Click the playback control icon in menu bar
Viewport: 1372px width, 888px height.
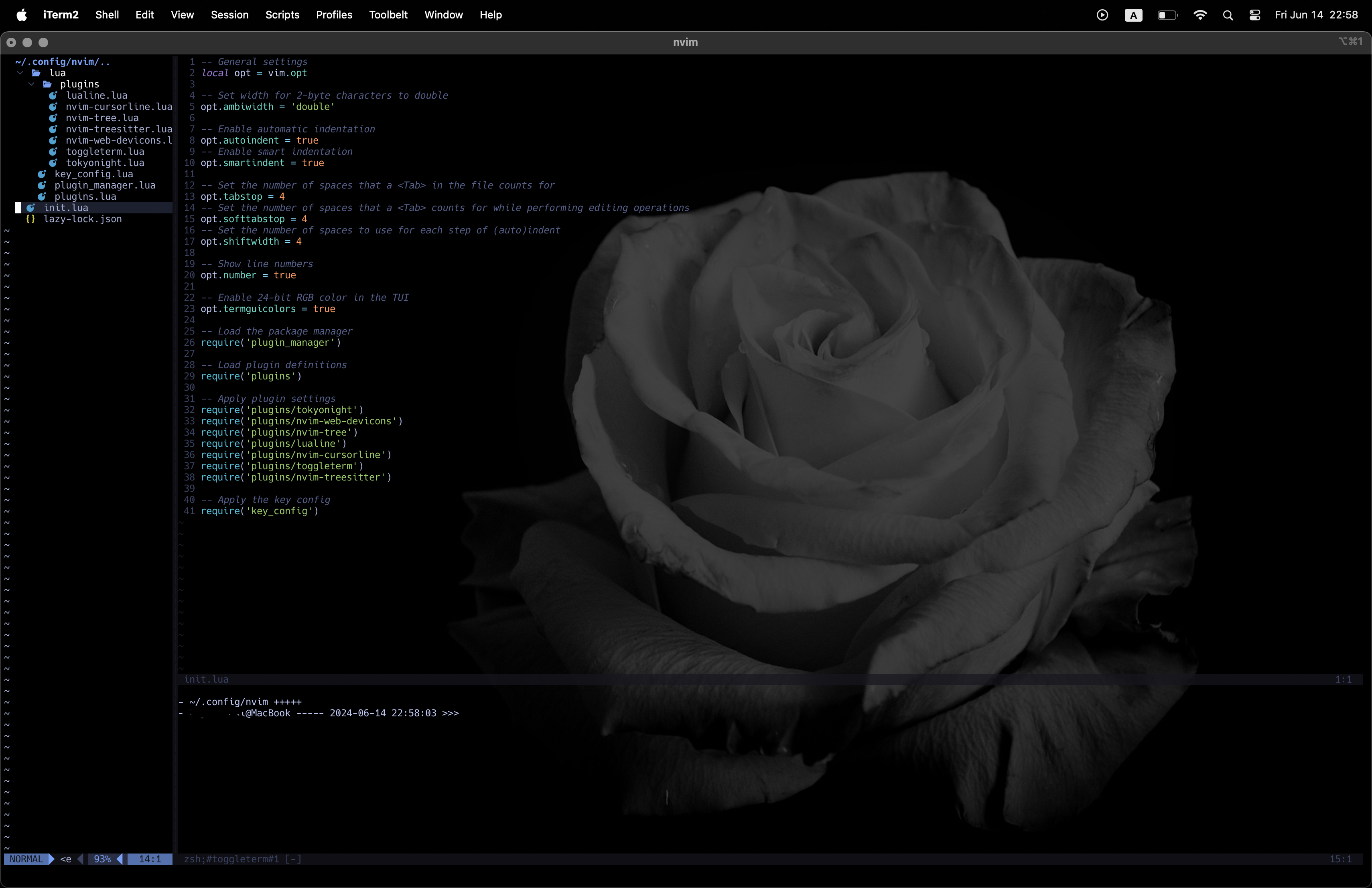click(x=1103, y=15)
